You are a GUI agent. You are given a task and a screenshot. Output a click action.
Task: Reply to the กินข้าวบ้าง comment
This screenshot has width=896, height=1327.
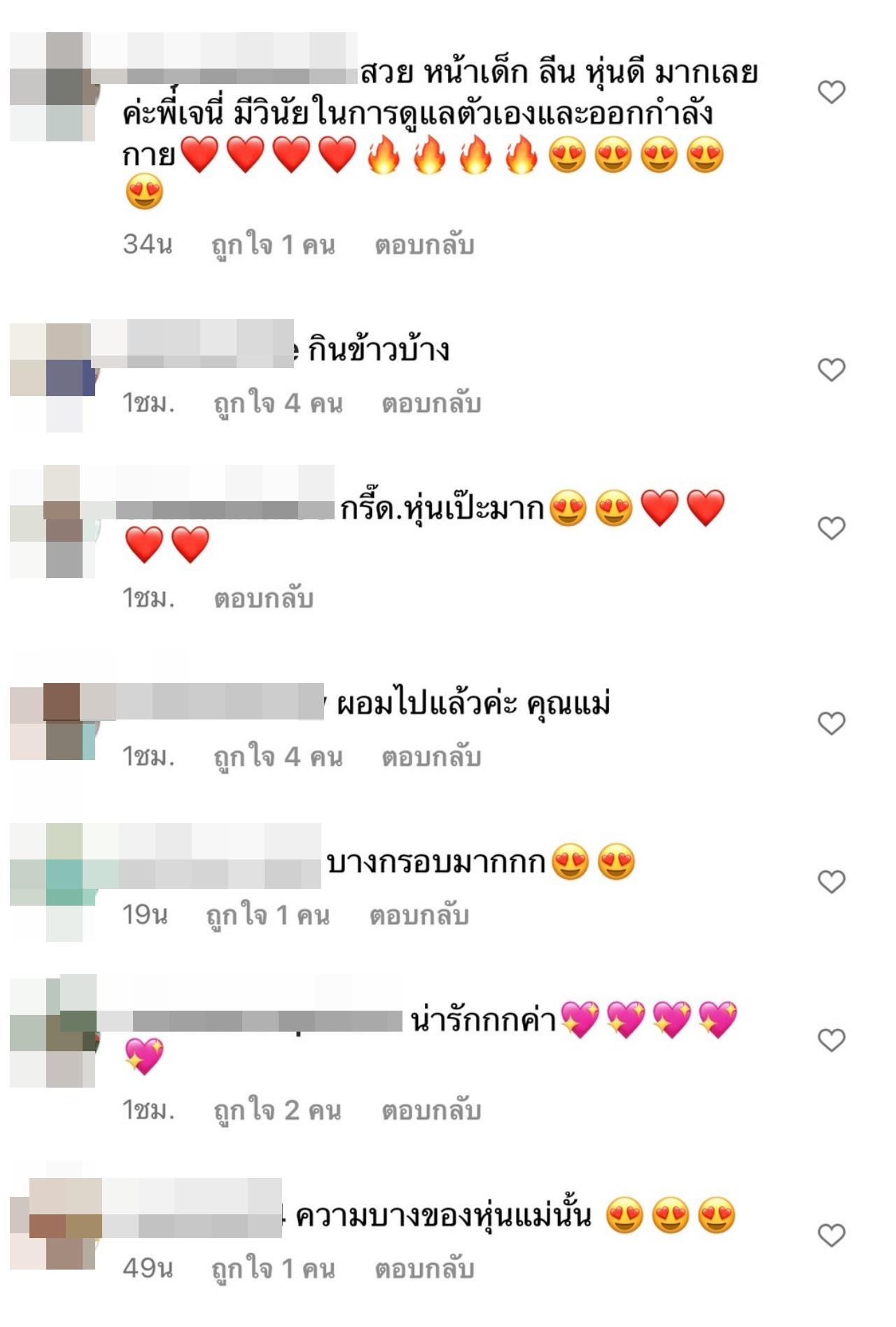[x=431, y=404]
